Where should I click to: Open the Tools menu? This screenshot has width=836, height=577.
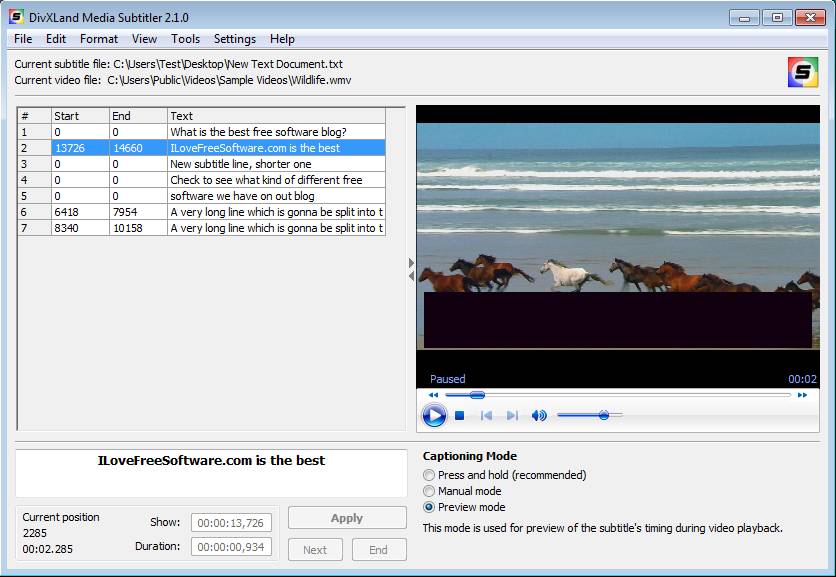185,39
